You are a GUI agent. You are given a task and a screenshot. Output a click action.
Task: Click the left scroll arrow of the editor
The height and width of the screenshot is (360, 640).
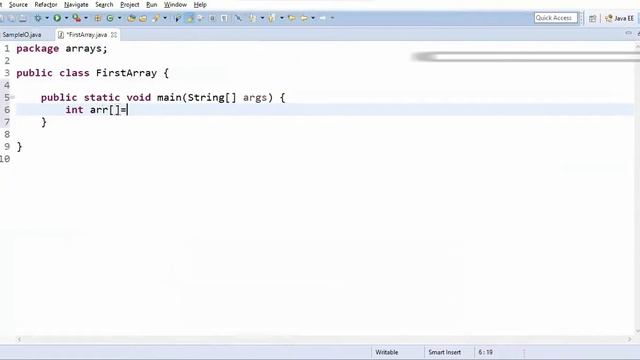(19, 339)
